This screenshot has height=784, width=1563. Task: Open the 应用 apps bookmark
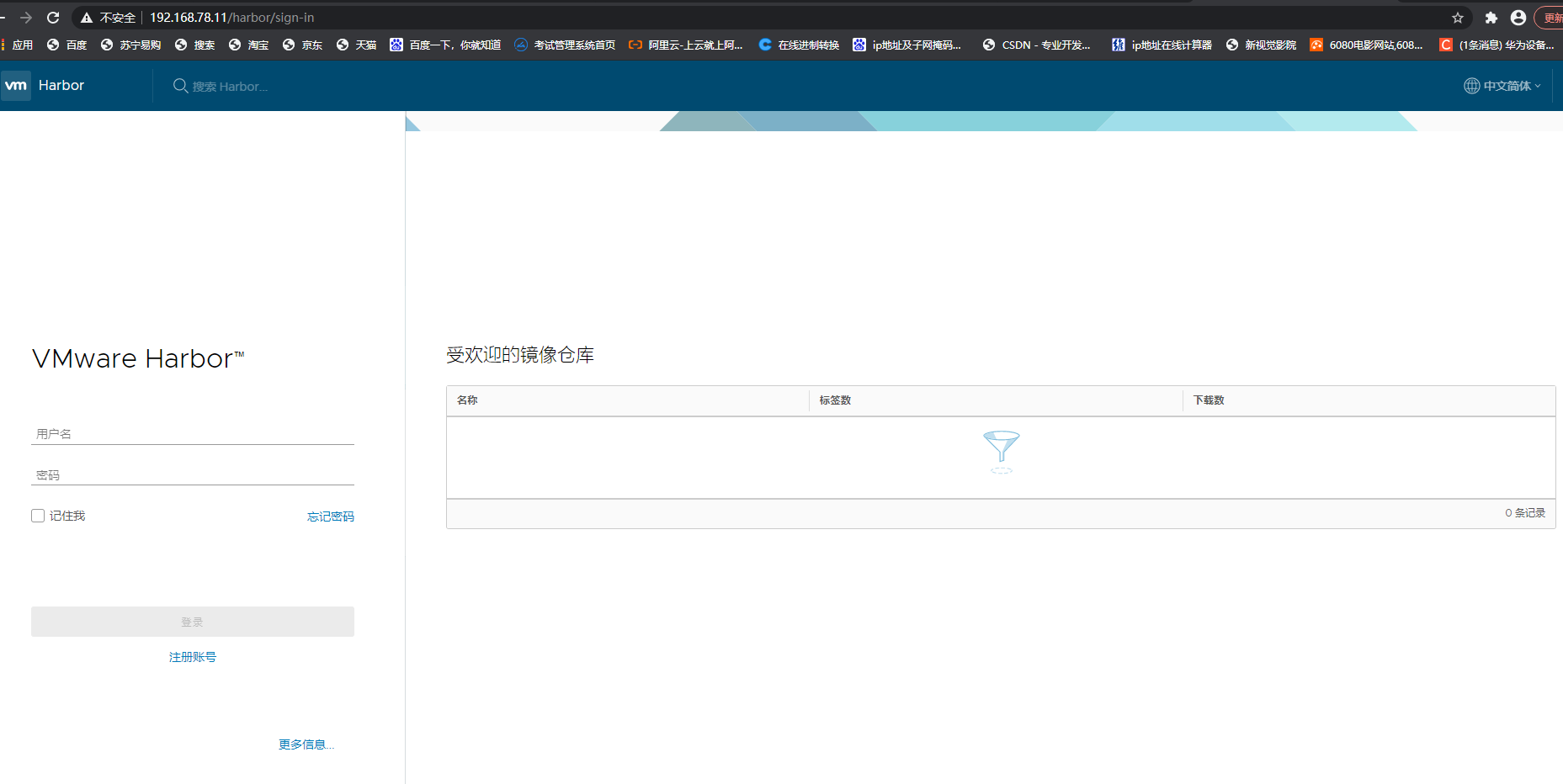click(x=18, y=45)
